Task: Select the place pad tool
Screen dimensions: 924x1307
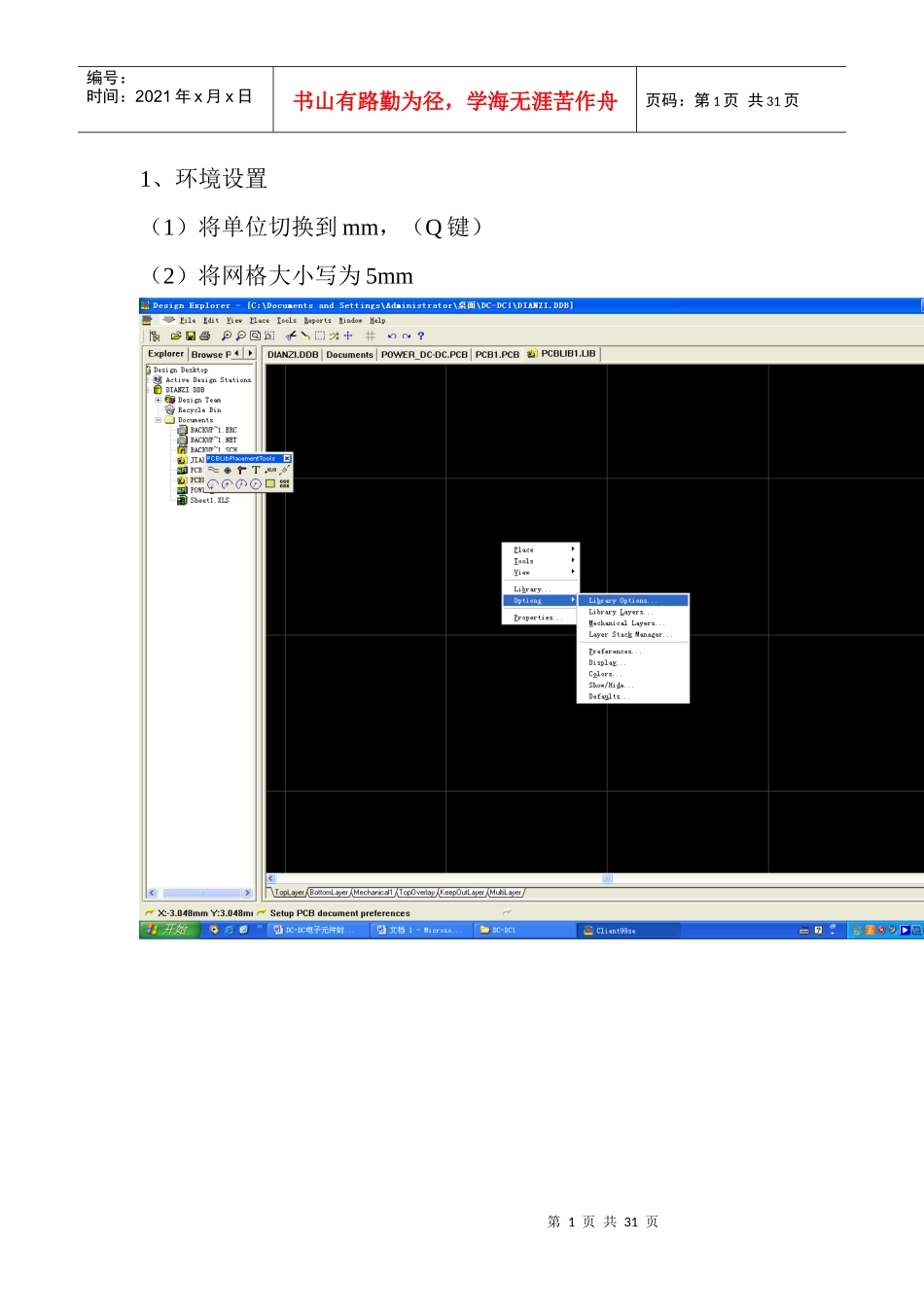Action: pyautogui.click(x=228, y=471)
